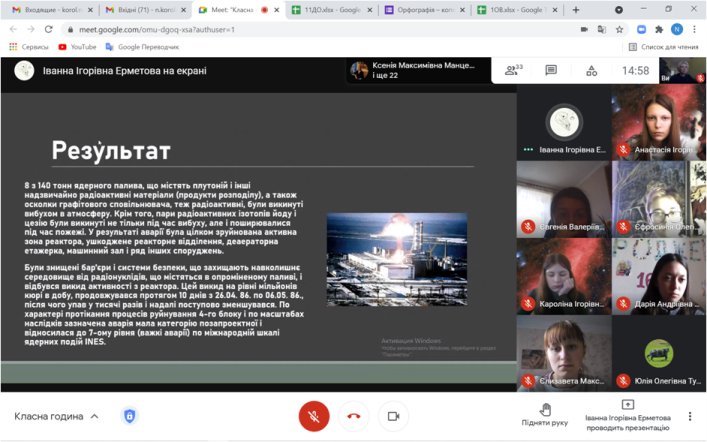Hang up the Meet call

pyautogui.click(x=353, y=416)
